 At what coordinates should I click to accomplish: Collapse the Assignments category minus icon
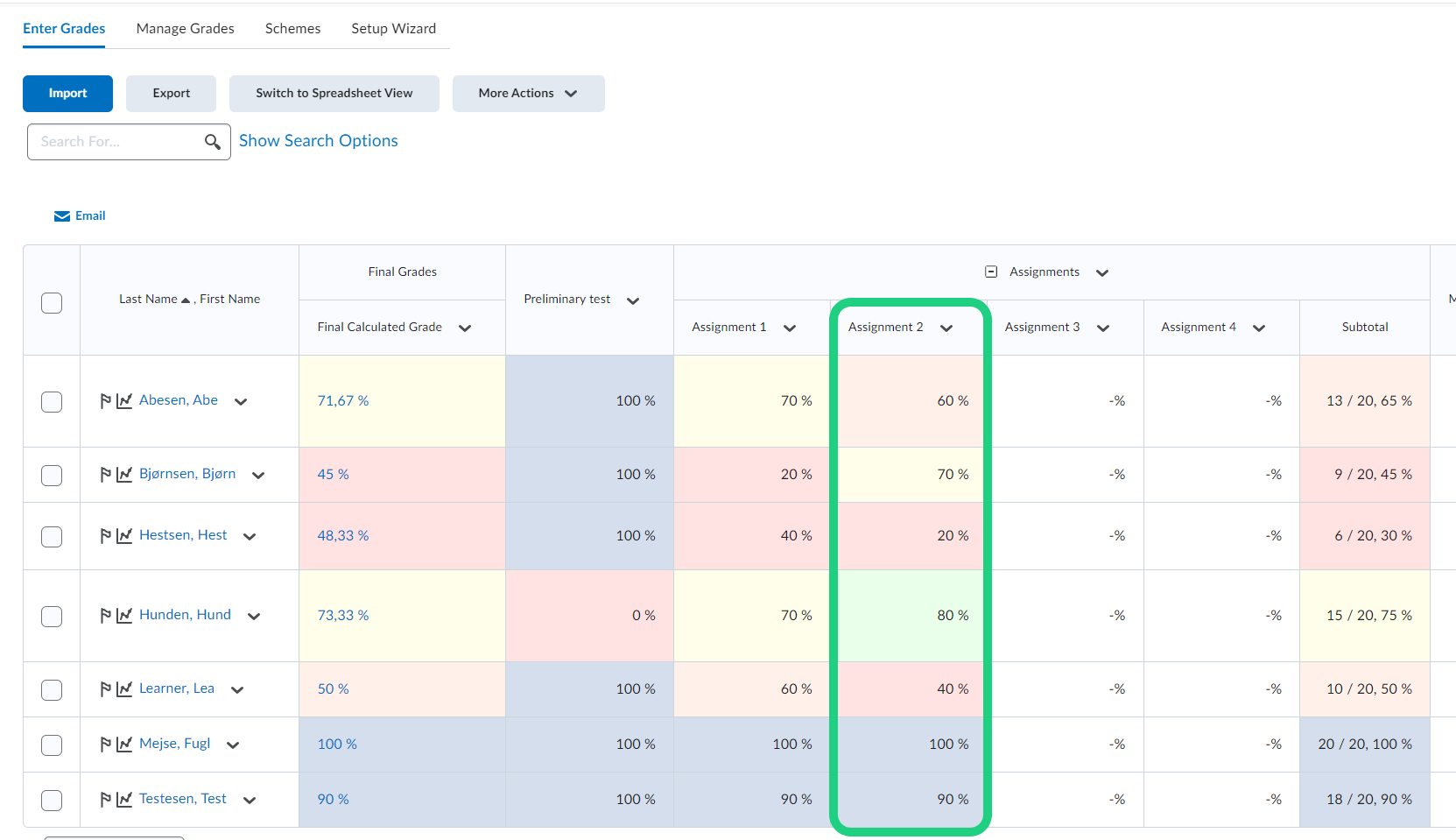point(991,272)
